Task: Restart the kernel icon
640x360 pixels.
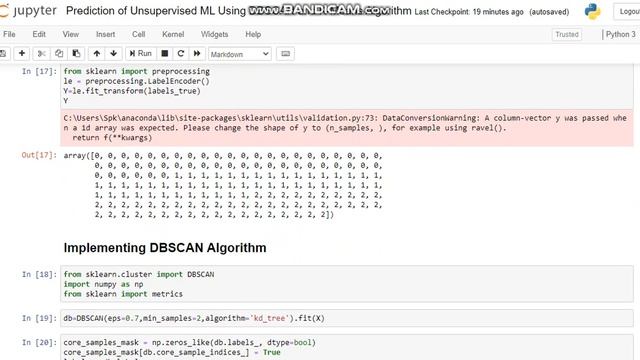Action: click(x=181, y=53)
